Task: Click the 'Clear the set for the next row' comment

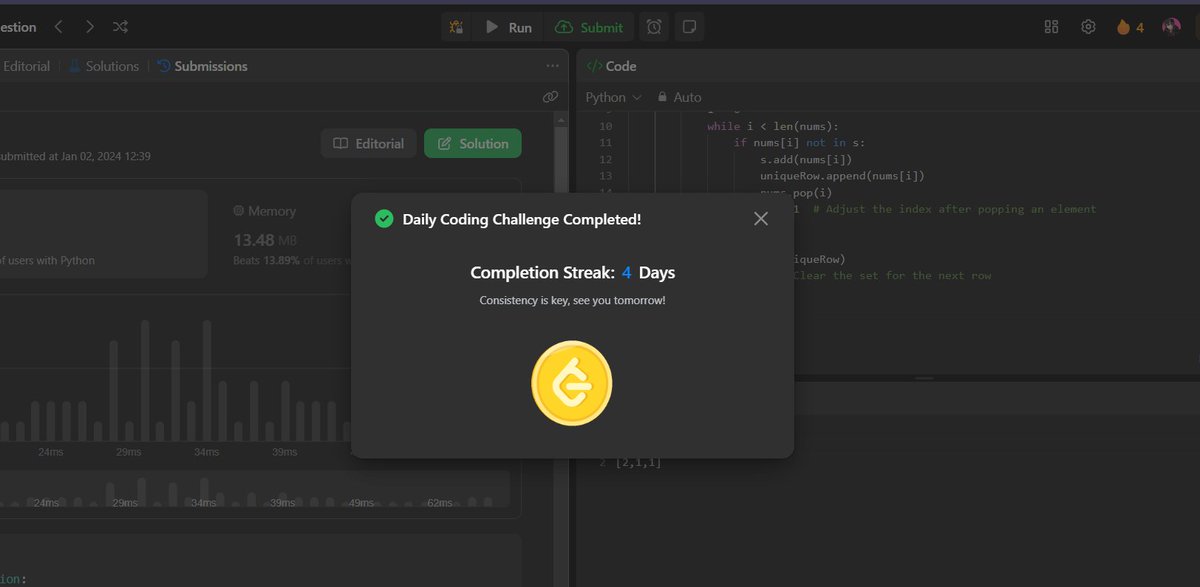Action: 892,275
